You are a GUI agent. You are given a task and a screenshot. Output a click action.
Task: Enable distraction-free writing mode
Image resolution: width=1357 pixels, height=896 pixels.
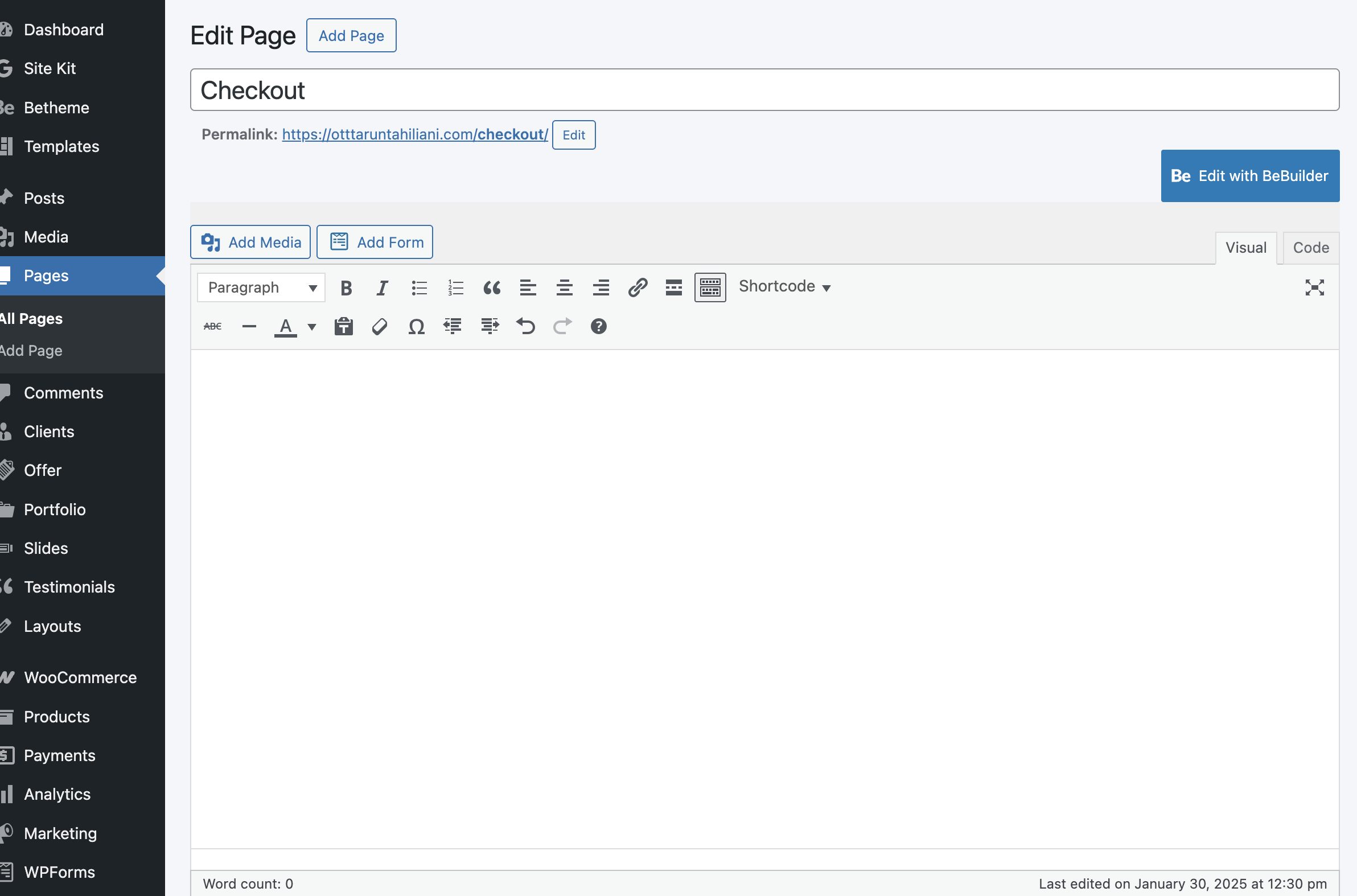(x=1314, y=287)
